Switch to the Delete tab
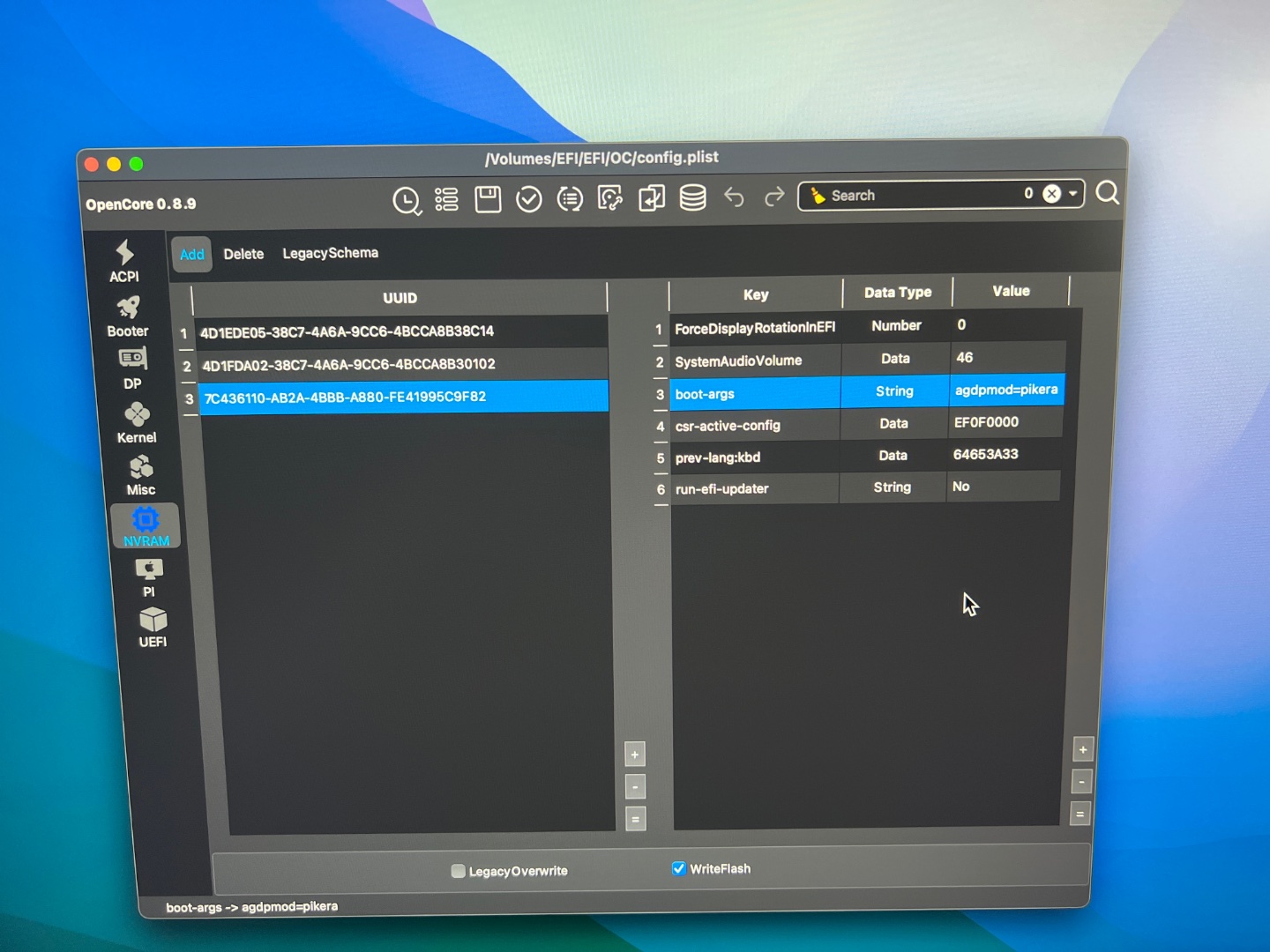Image resolution: width=1270 pixels, height=952 pixels. pos(243,254)
